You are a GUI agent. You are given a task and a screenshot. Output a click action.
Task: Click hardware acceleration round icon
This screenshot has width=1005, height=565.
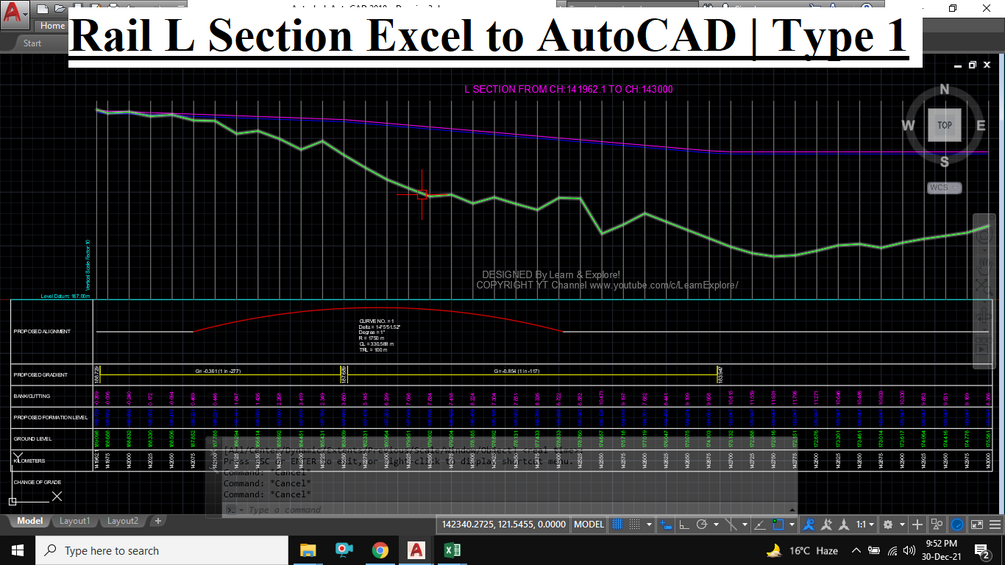(x=957, y=524)
